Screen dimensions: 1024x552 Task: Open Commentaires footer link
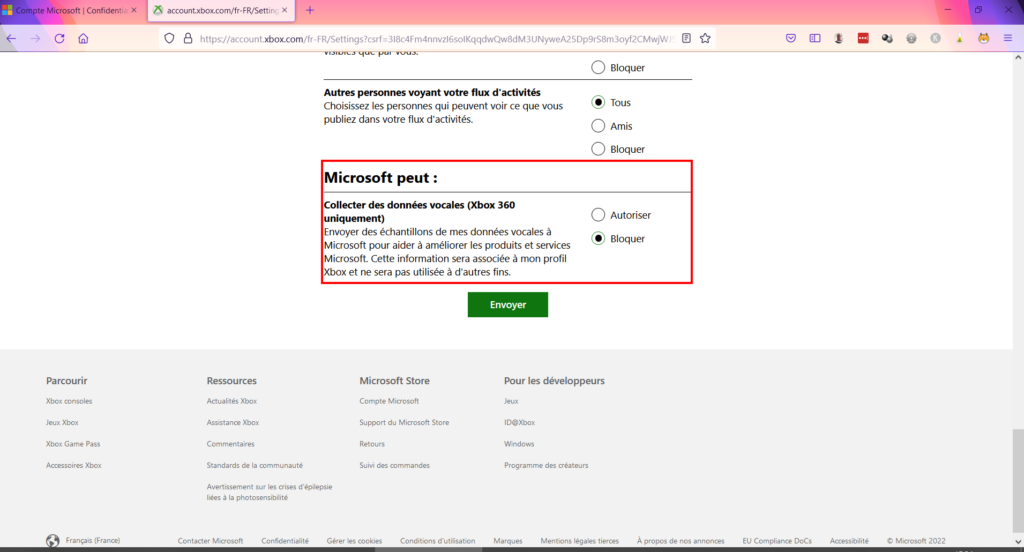[231, 444]
